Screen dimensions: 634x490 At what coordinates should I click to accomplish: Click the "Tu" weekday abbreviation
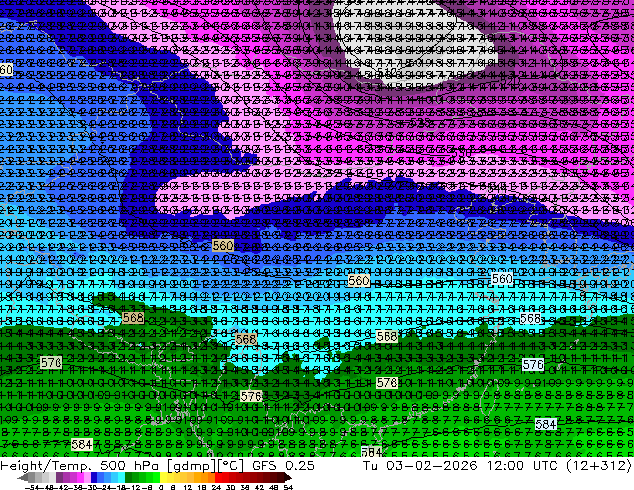click(x=370, y=465)
